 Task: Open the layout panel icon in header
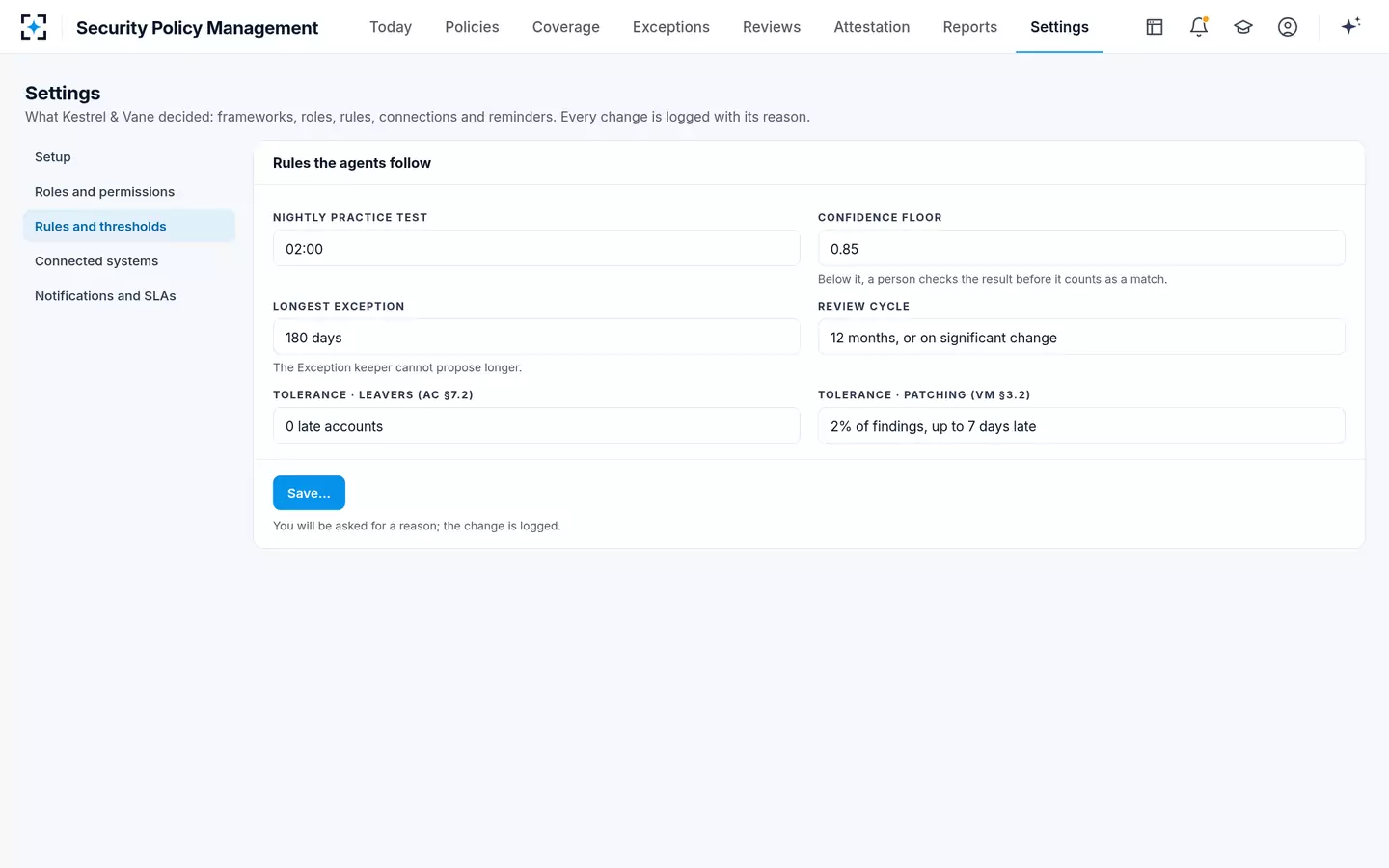click(1155, 27)
